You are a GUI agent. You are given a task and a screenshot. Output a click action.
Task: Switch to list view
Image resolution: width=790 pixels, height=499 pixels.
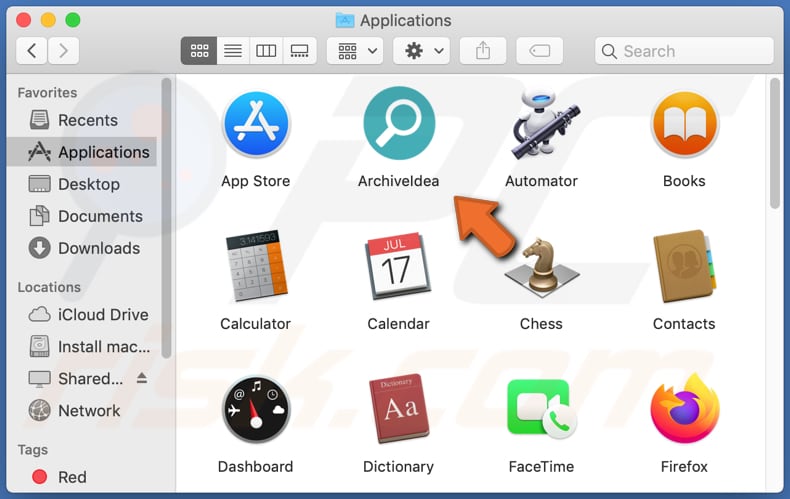(x=233, y=51)
